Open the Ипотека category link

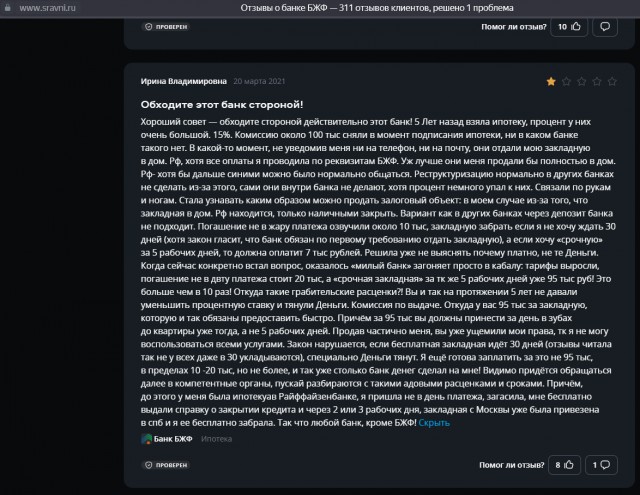216,439
